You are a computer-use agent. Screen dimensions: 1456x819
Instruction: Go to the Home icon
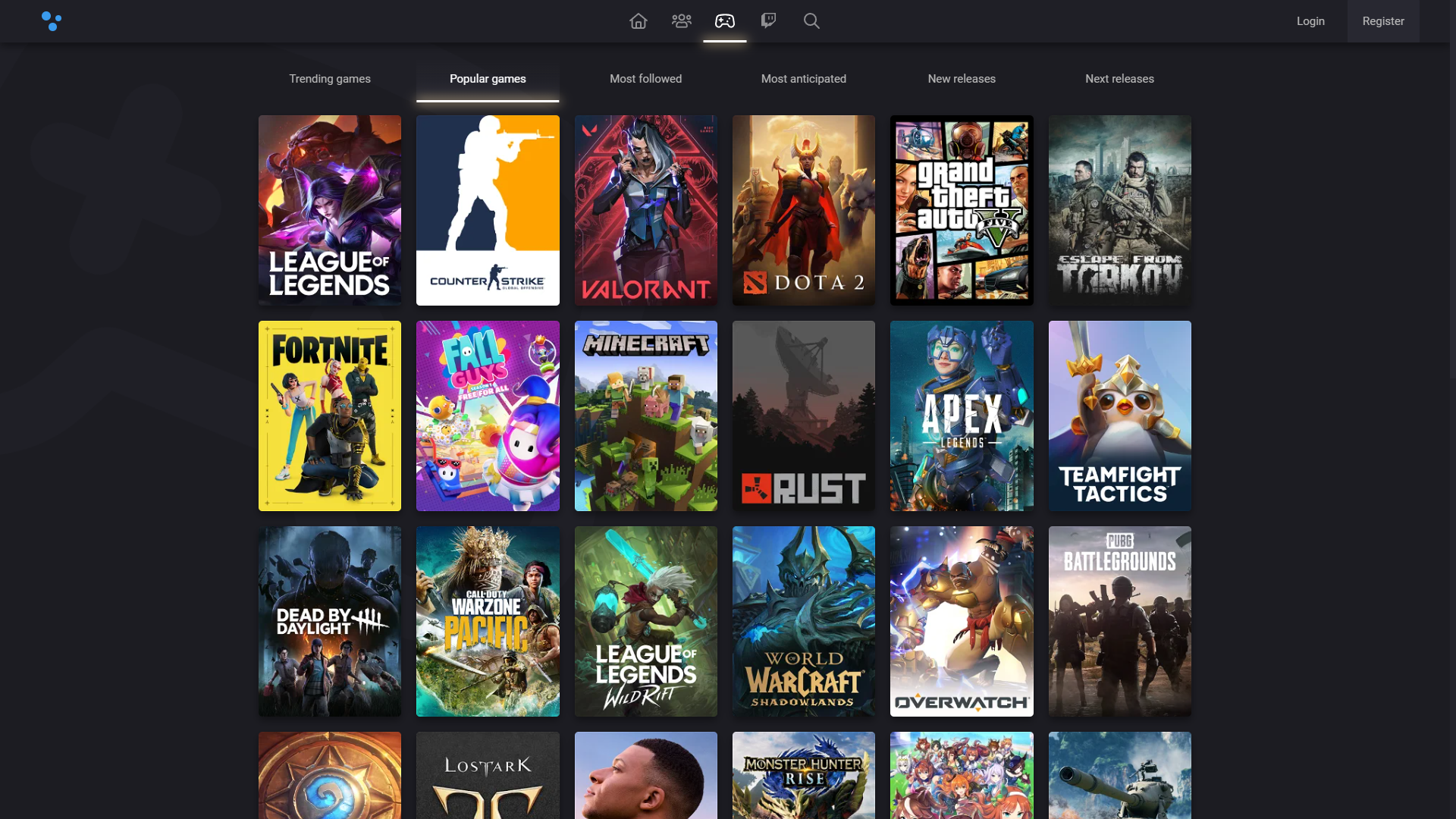coord(639,21)
